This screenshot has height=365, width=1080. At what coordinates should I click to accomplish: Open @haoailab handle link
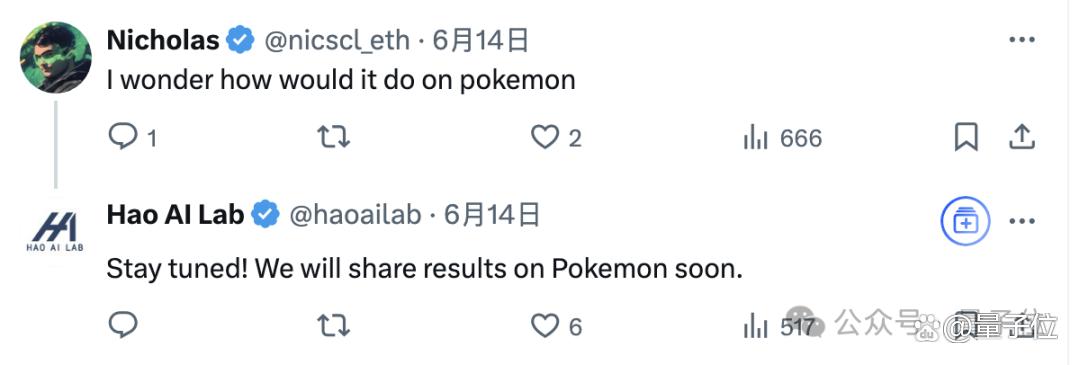(355, 216)
